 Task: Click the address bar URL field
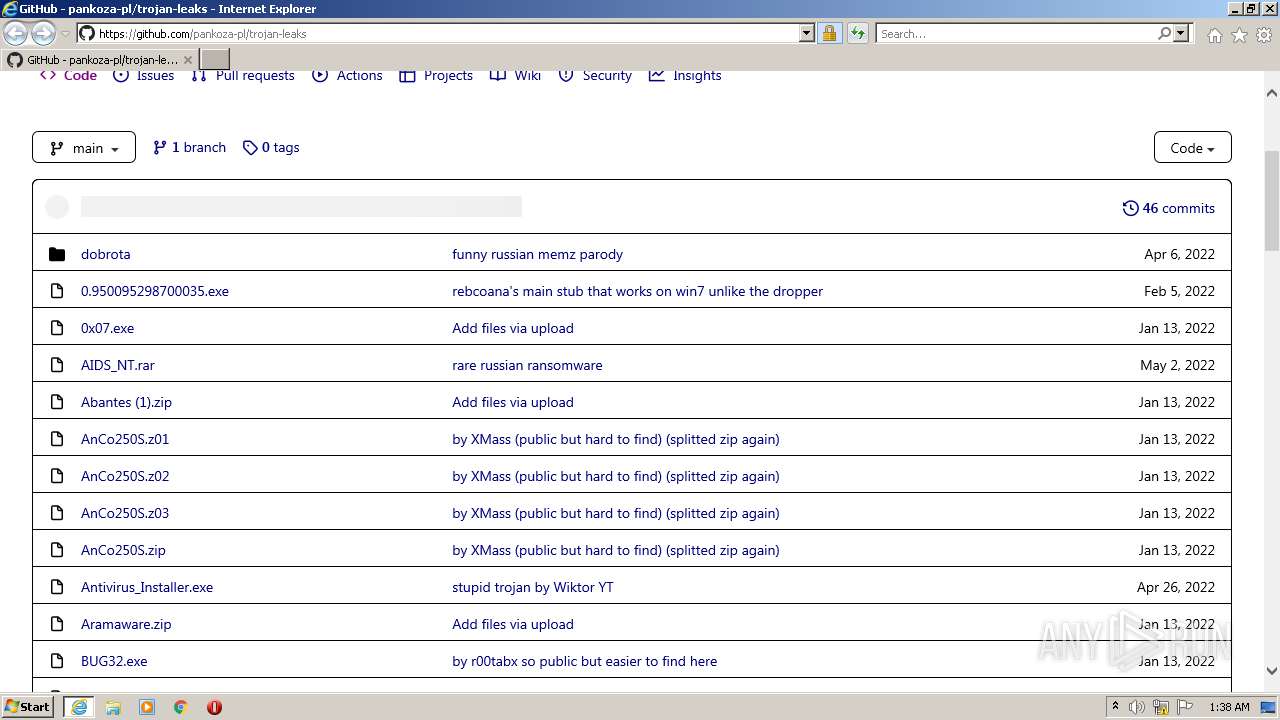click(446, 33)
